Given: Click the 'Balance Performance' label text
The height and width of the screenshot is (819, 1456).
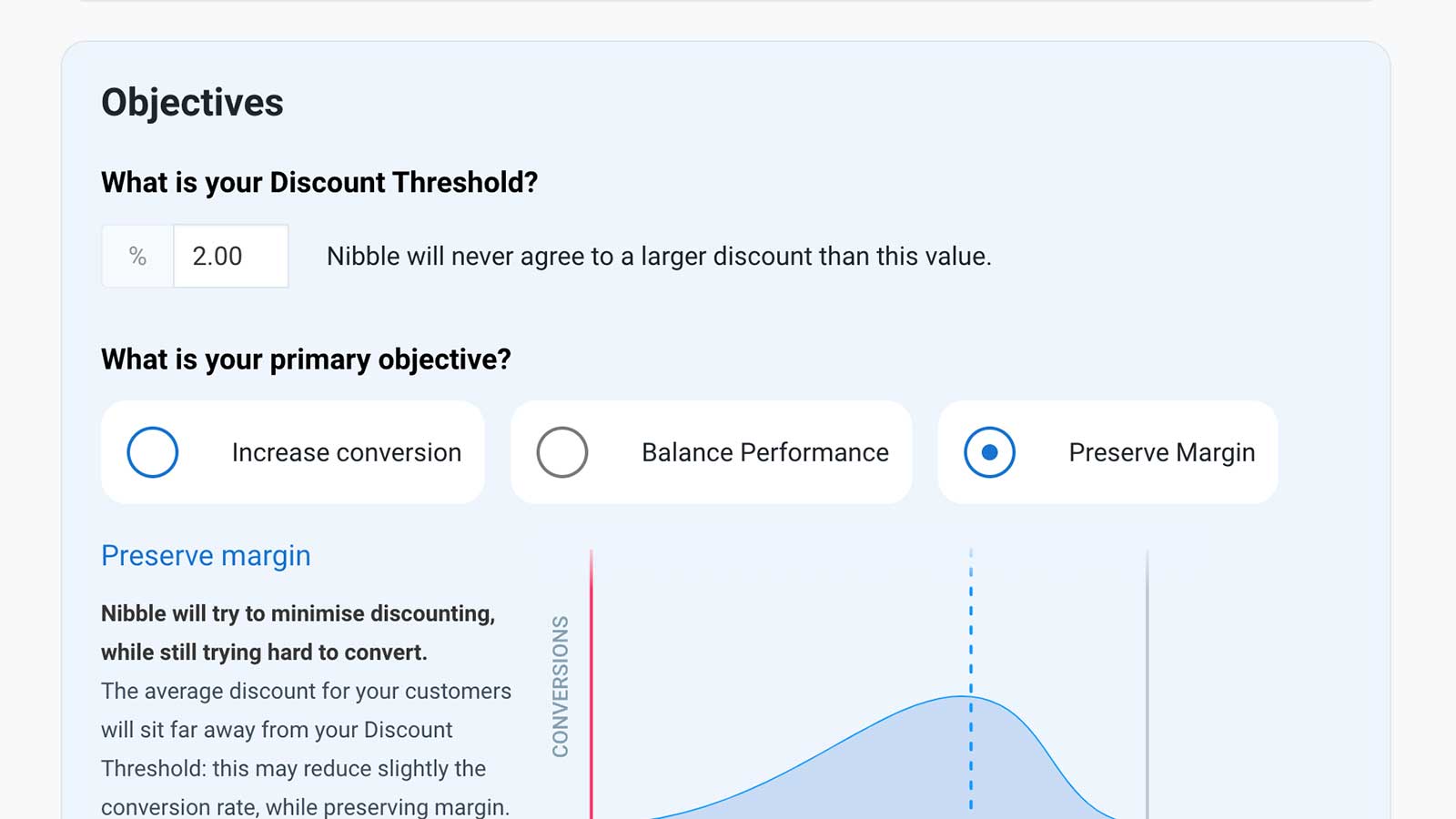Looking at the screenshot, I should (765, 452).
